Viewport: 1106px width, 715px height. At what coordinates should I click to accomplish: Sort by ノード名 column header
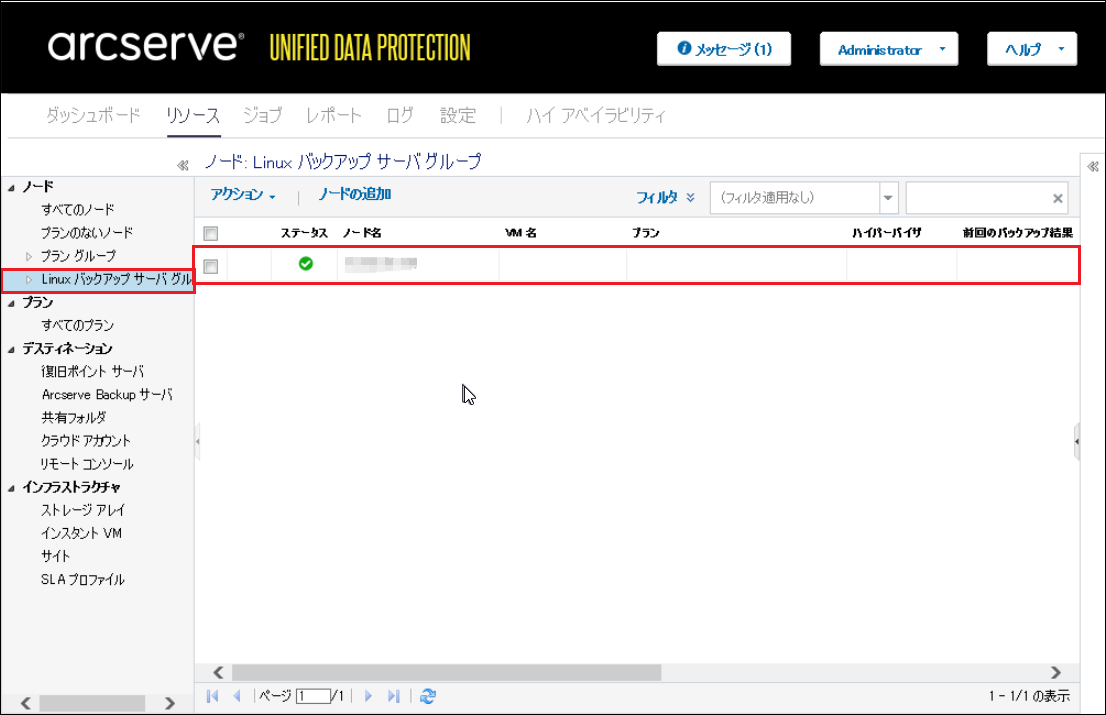pos(362,233)
